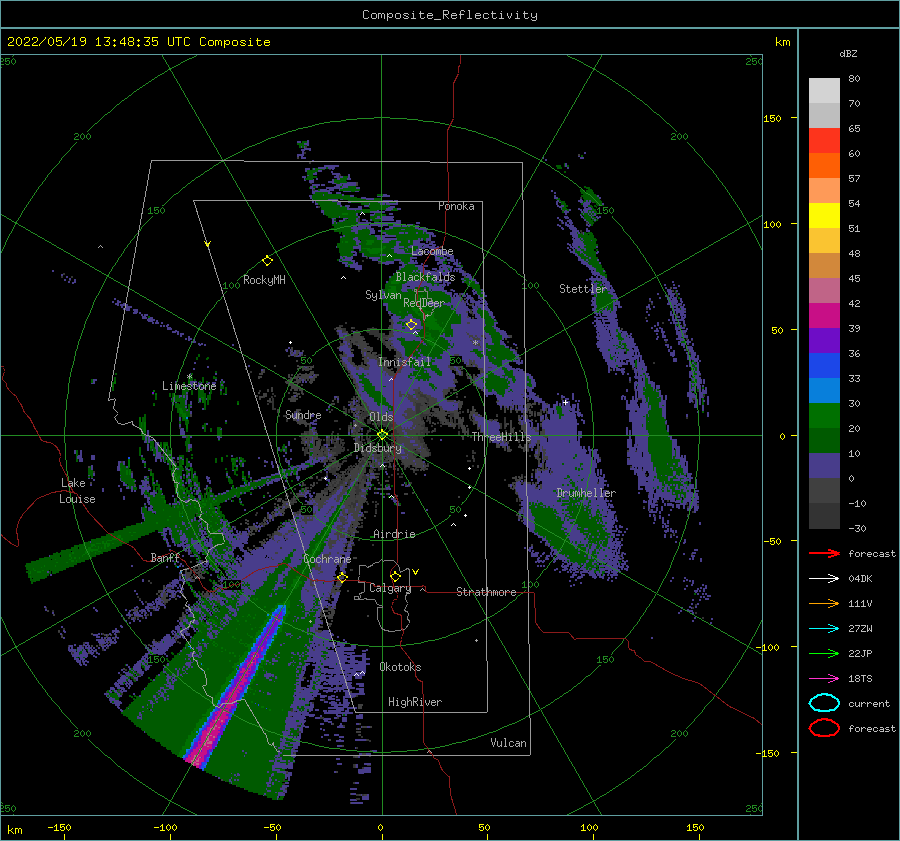Click the 'Ponoka' map label
This screenshot has height=841, width=900.
pyautogui.click(x=456, y=206)
